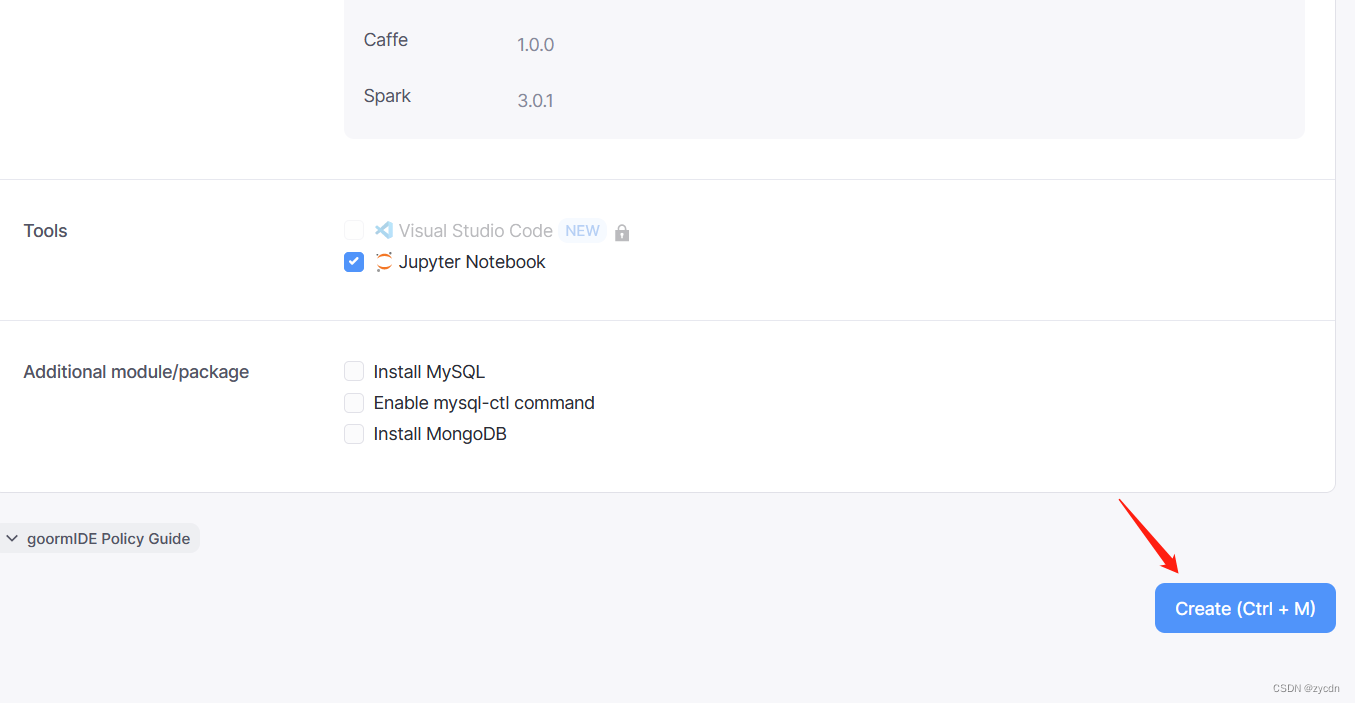Click the Visual Studio Code label

click(x=476, y=231)
